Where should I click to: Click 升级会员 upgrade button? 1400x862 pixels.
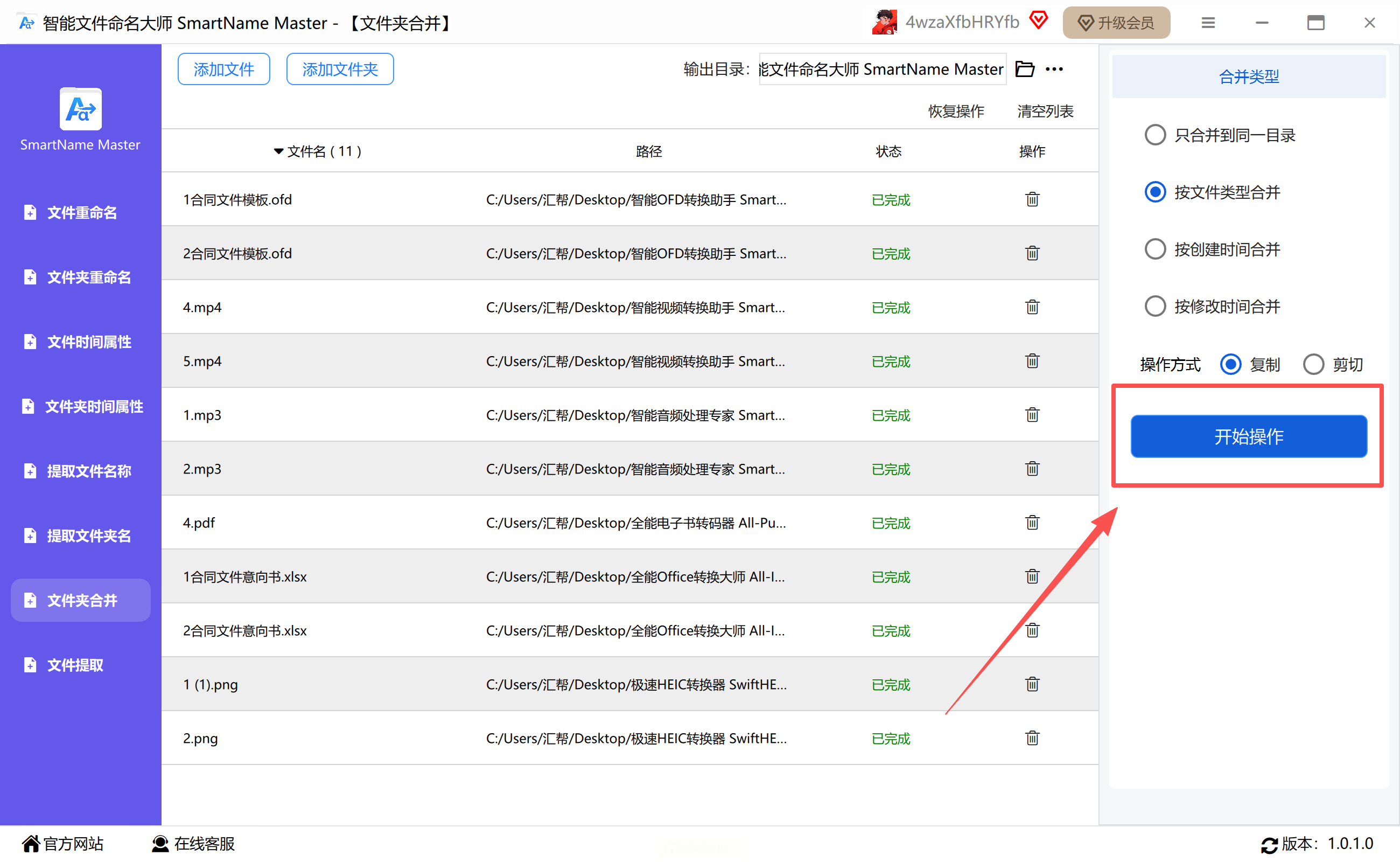coord(1116,23)
